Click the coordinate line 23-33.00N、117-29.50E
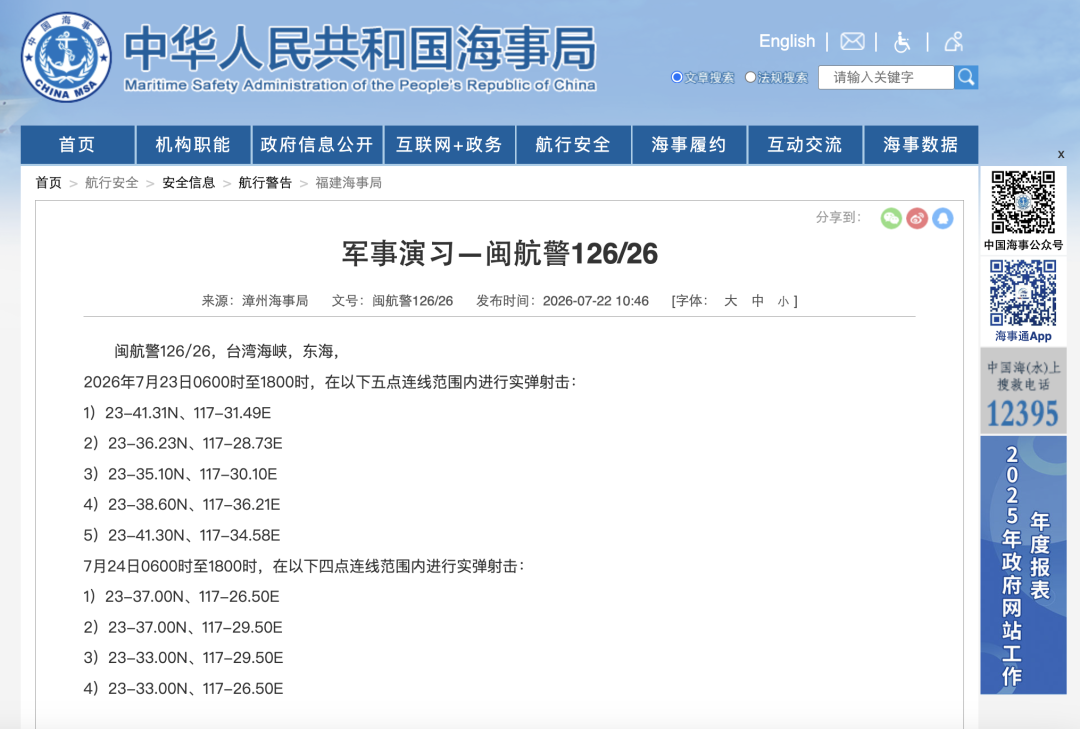The width and height of the screenshot is (1080, 729). pyautogui.click(x=196, y=658)
